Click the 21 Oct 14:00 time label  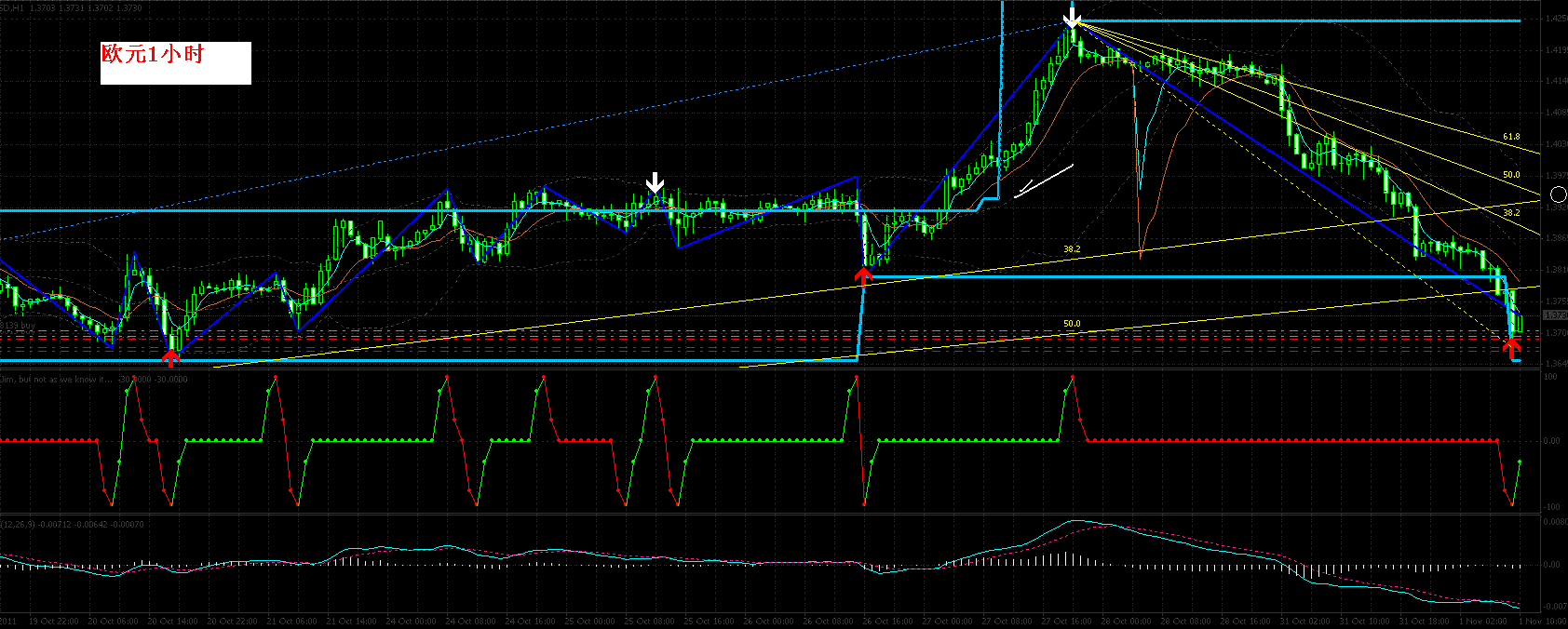(351, 621)
